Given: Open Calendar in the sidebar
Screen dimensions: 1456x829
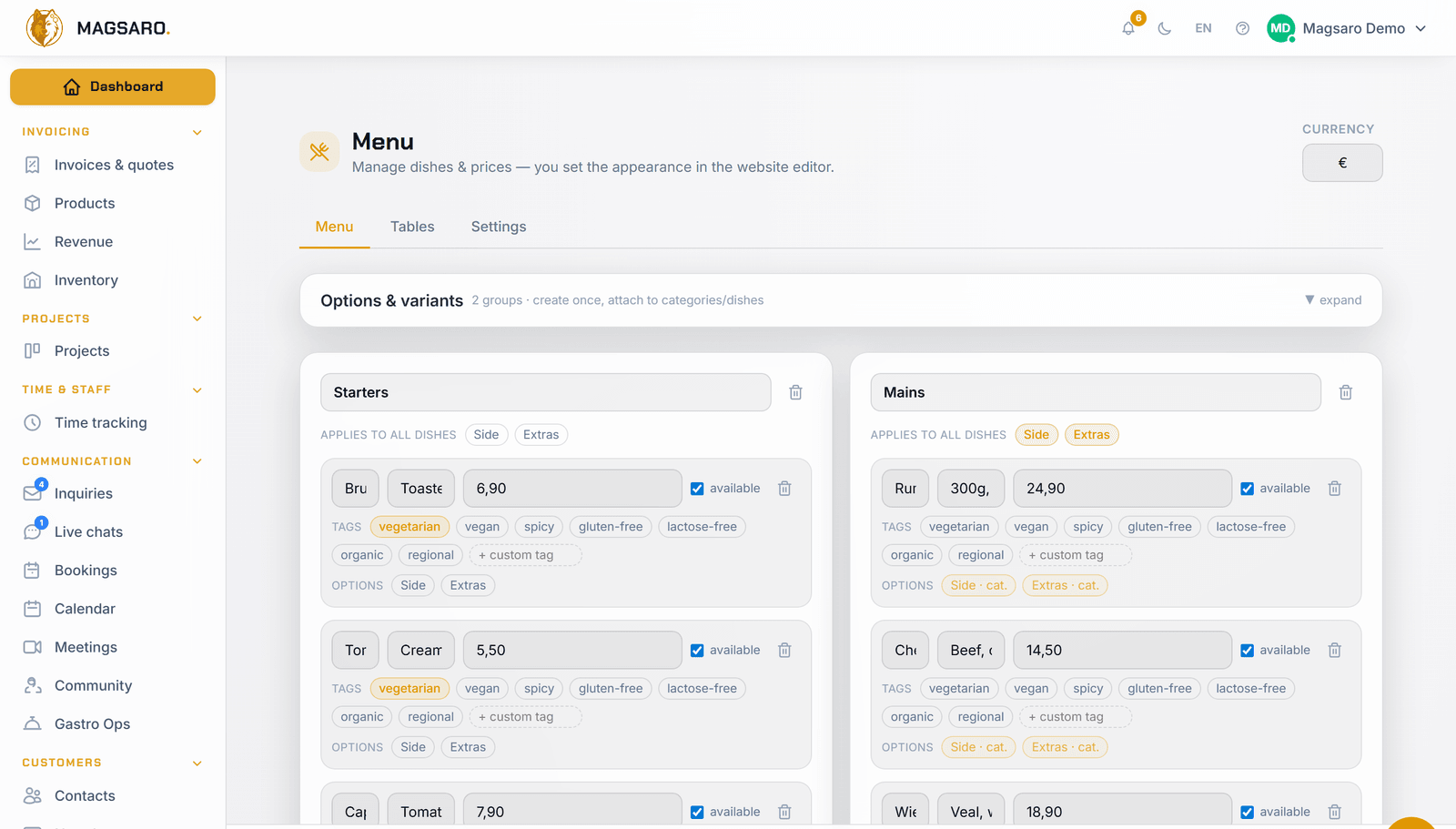Looking at the screenshot, I should coord(113,609).
